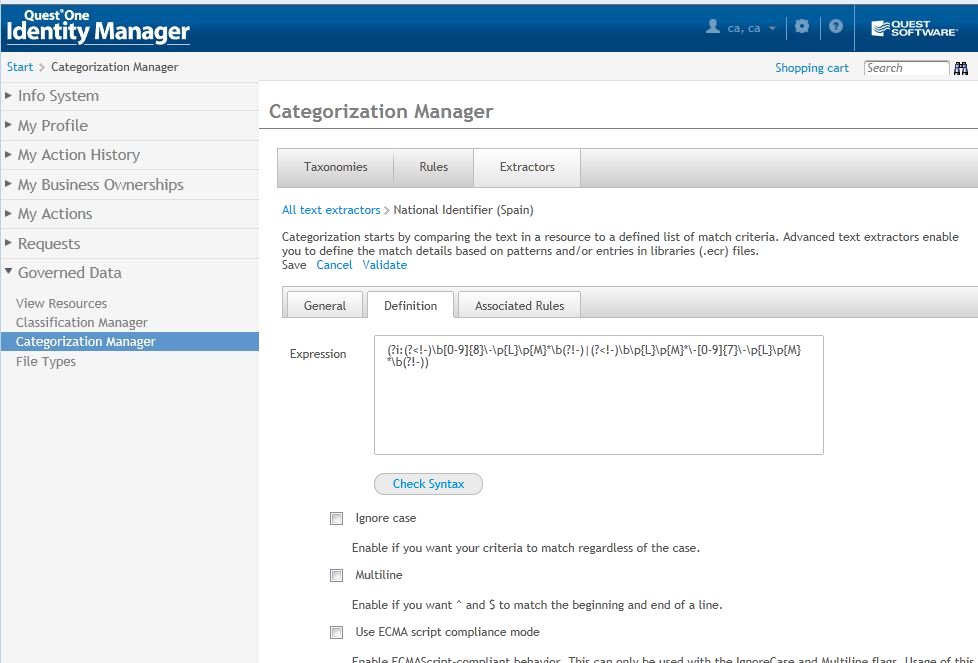
Task: Open the Associated Rules tab
Action: pos(519,305)
